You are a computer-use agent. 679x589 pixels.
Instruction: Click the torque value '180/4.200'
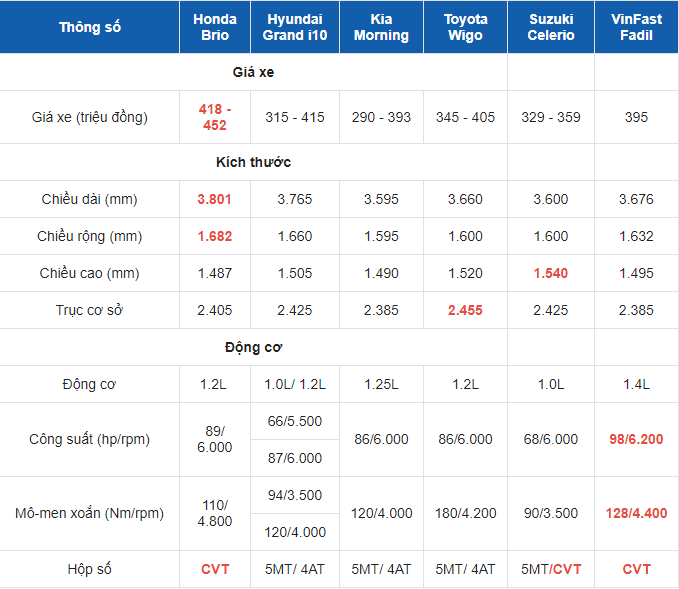[x=466, y=513]
